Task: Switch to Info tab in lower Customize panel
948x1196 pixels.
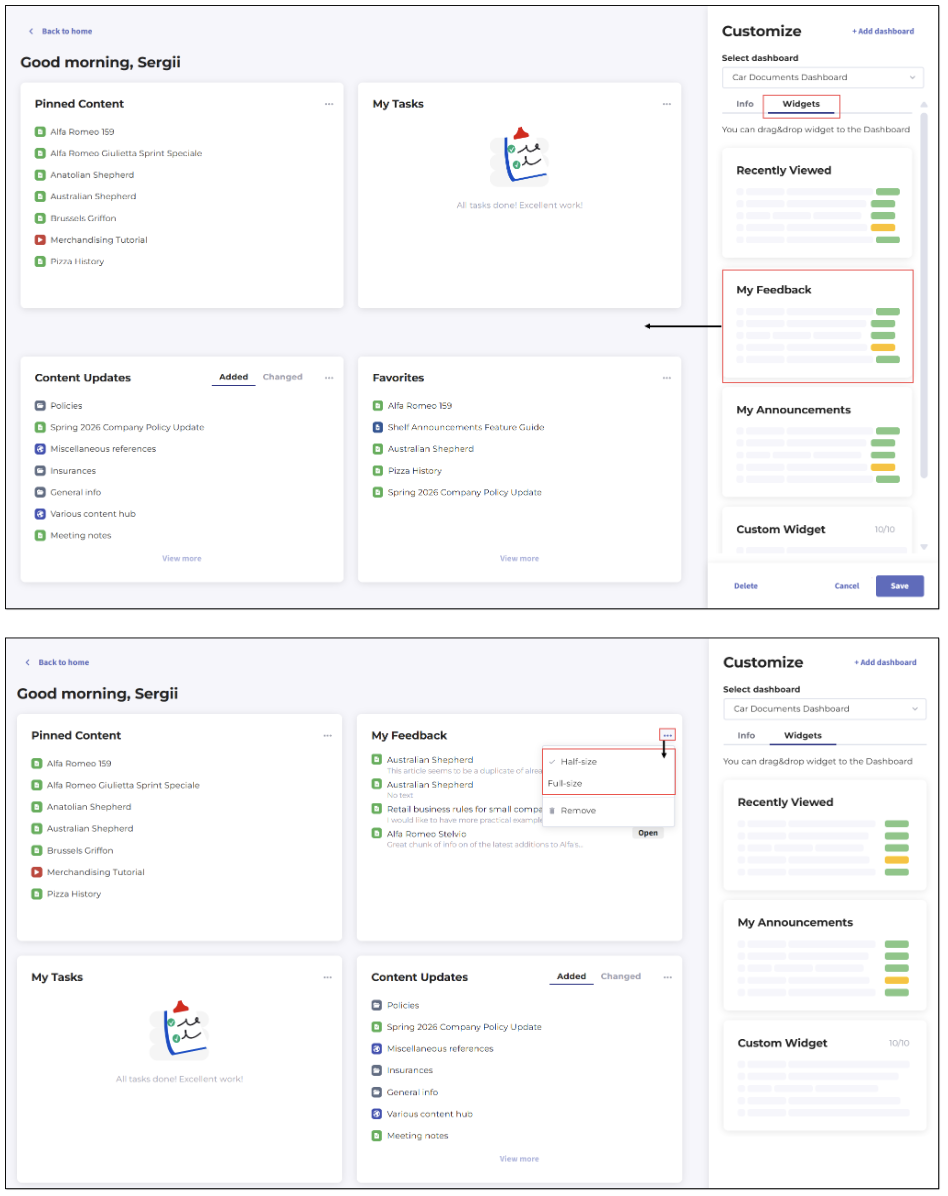Action: [x=746, y=735]
